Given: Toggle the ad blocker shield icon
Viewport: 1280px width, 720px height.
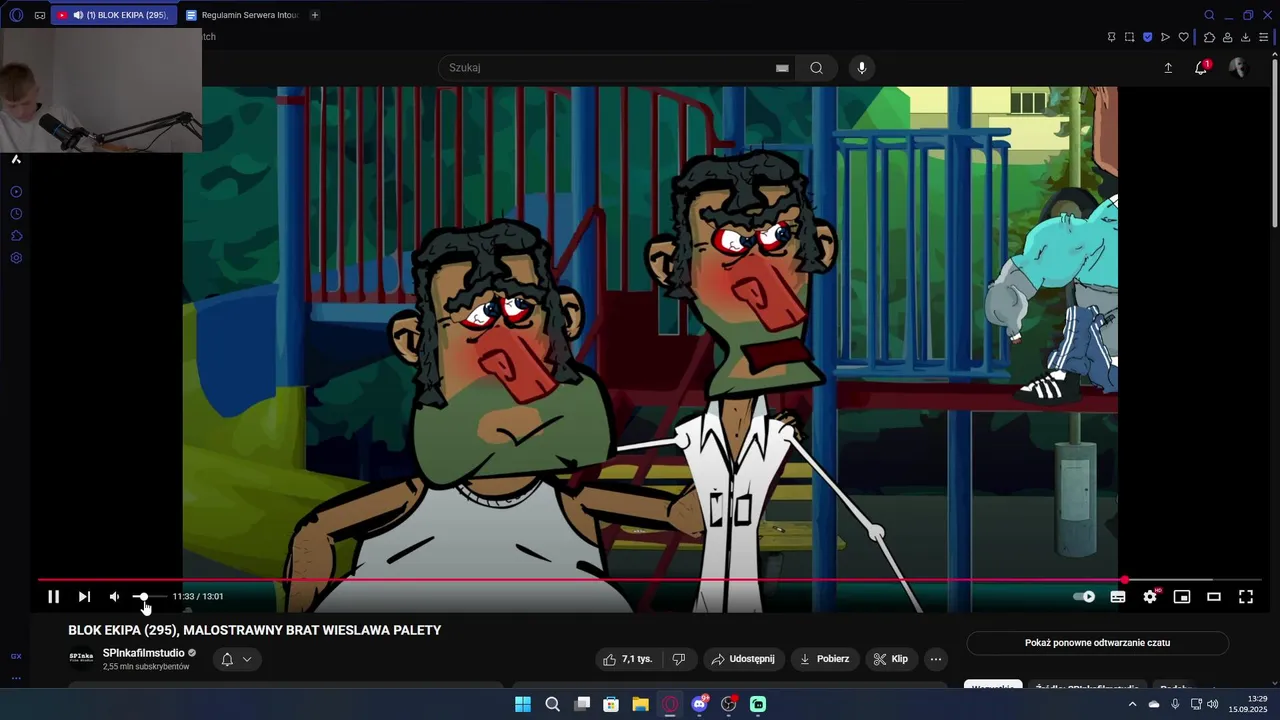Looking at the screenshot, I should (1147, 37).
